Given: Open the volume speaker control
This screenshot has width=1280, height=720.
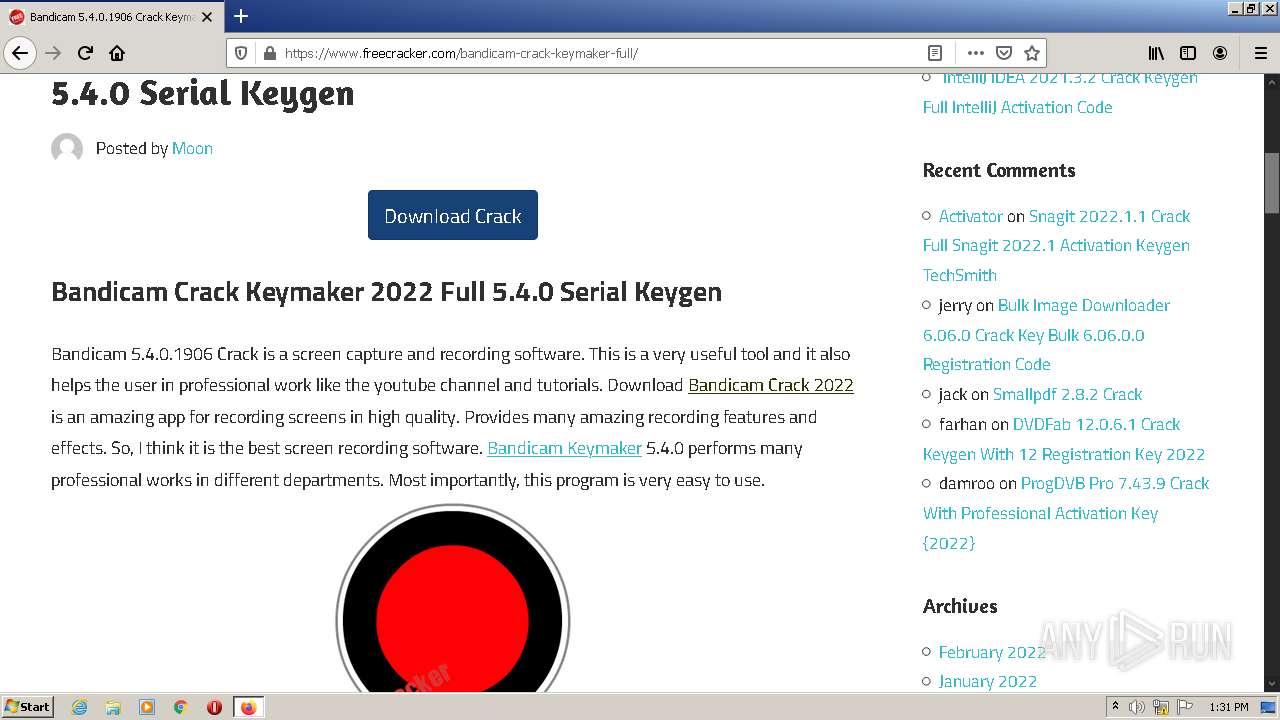Looking at the screenshot, I should click(1137, 707).
